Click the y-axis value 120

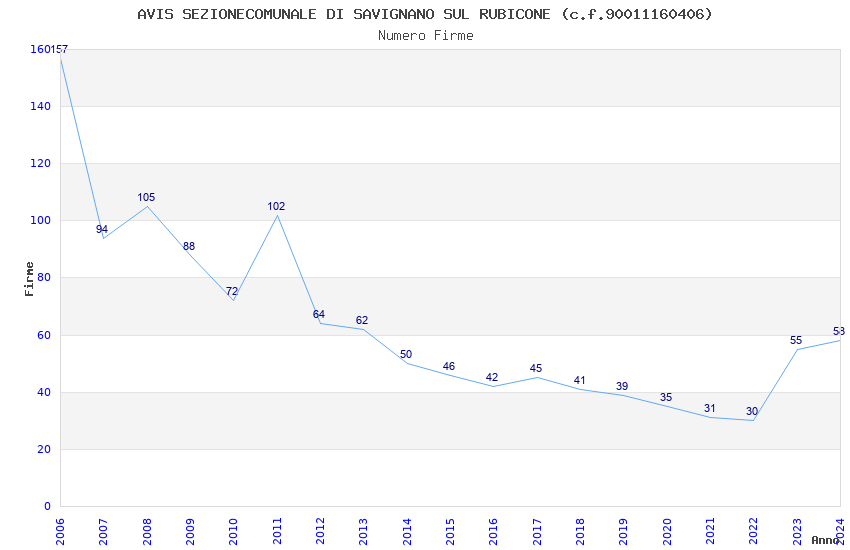pos(41,163)
